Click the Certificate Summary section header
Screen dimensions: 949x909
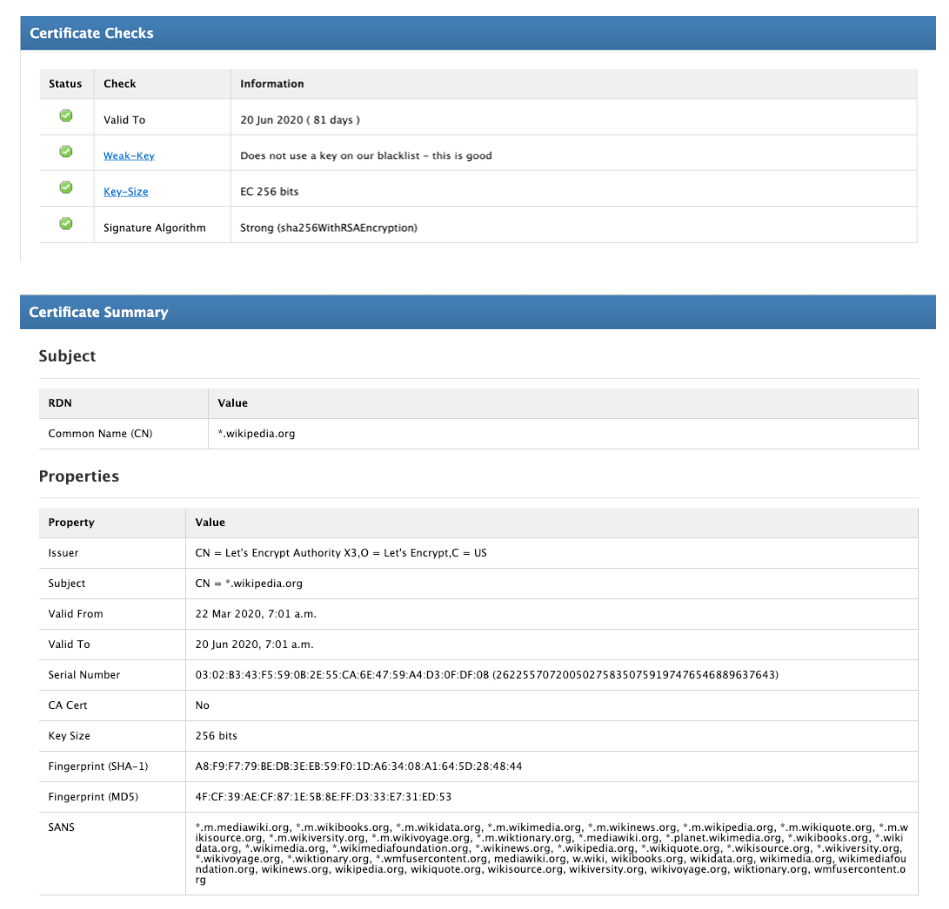(x=478, y=312)
